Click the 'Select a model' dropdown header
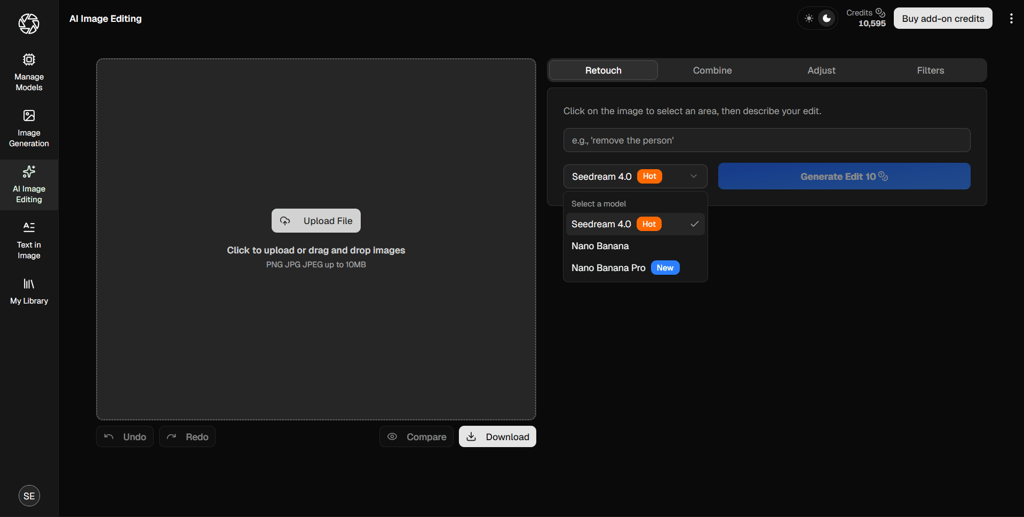This screenshot has width=1024, height=517. pos(599,204)
